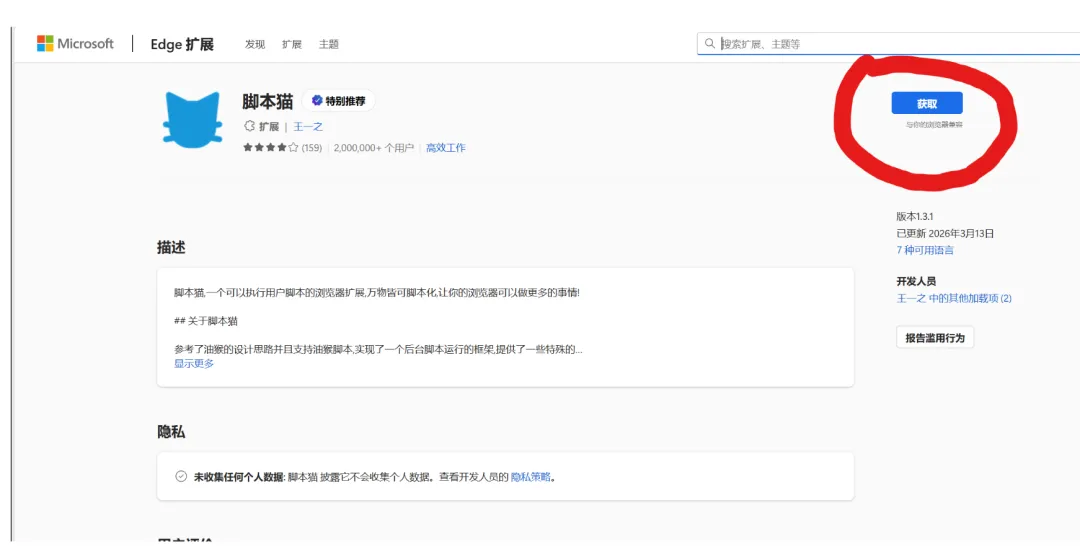Click the 描述 heading
This screenshot has width=1080, height=549.
point(171,247)
